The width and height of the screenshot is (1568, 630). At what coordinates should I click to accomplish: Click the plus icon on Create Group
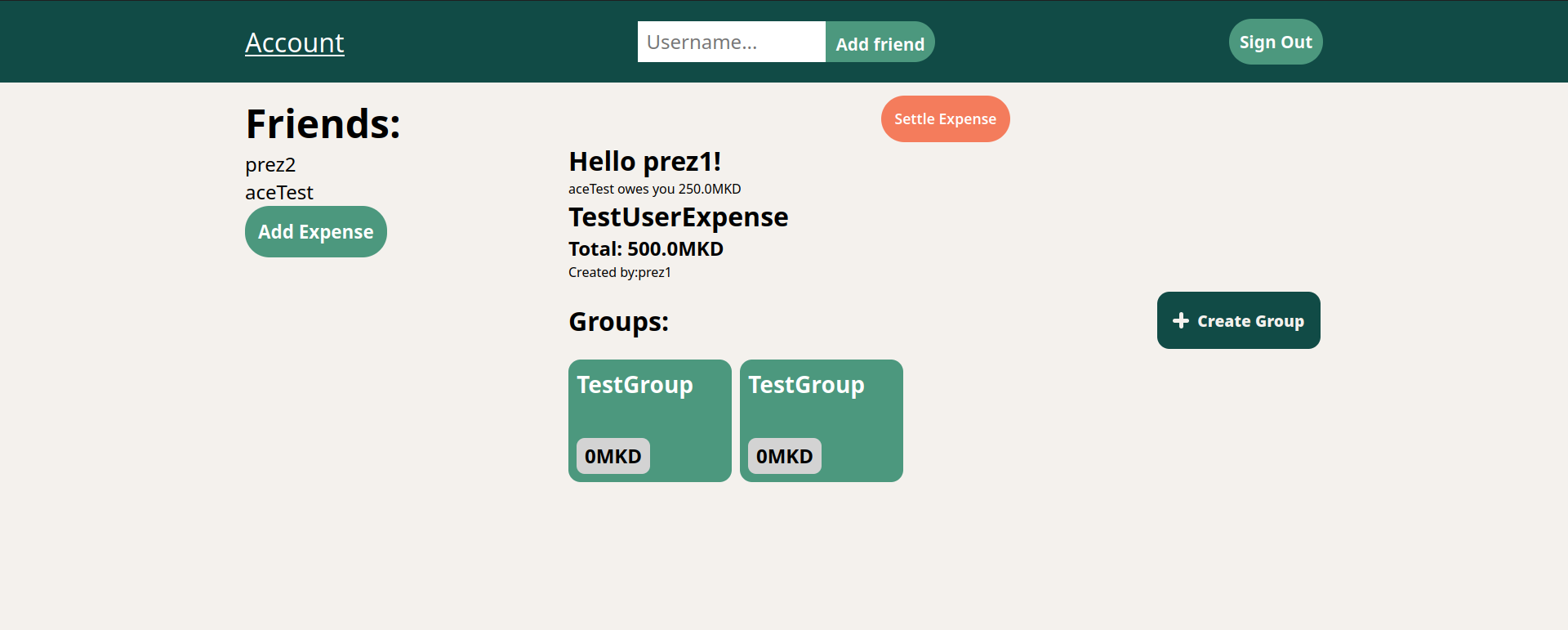click(1180, 320)
